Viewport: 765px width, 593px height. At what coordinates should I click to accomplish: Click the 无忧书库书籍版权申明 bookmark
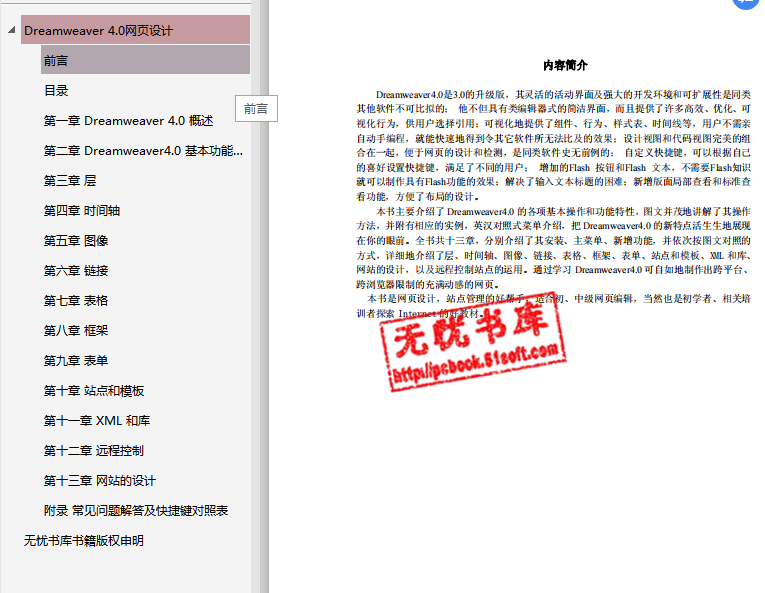[x=84, y=541]
